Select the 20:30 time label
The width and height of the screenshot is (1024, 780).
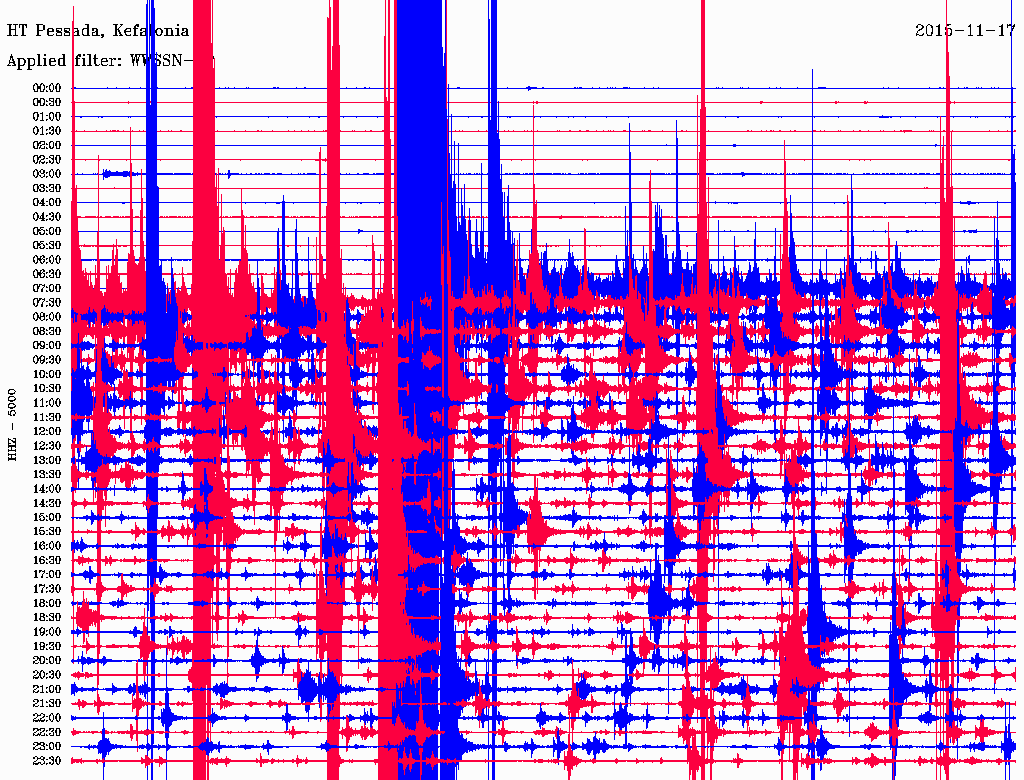point(47,675)
